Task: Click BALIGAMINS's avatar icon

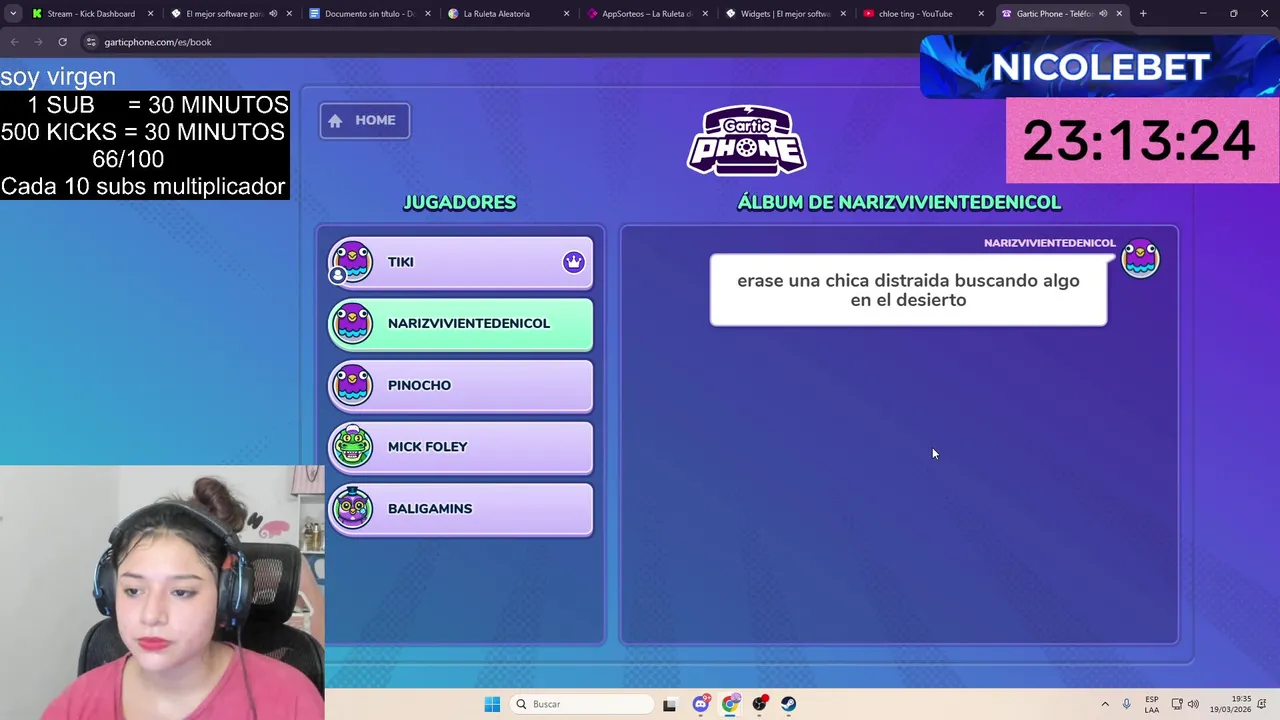Action: click(352, 508)
